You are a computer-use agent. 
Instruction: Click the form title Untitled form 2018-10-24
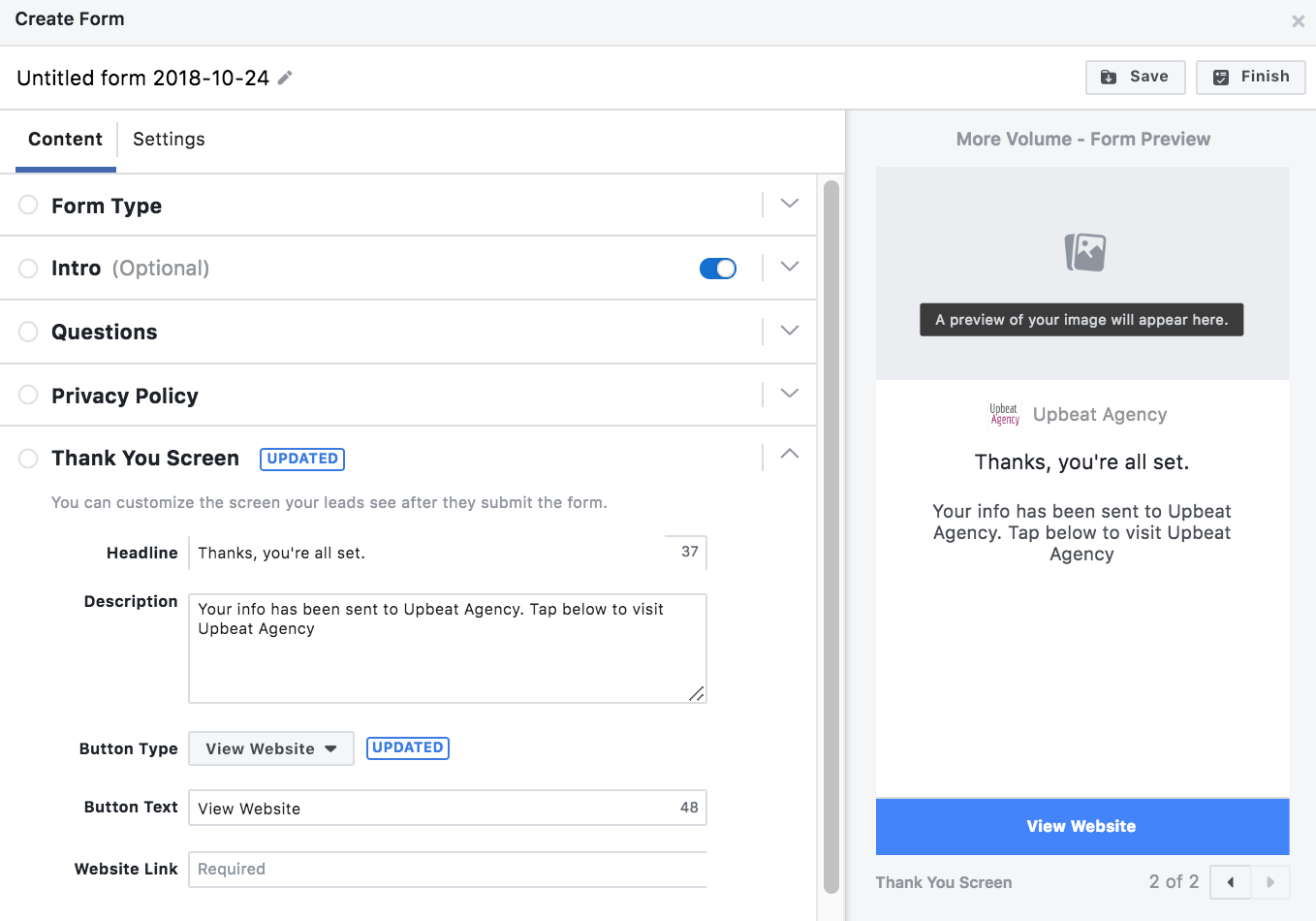143,79
